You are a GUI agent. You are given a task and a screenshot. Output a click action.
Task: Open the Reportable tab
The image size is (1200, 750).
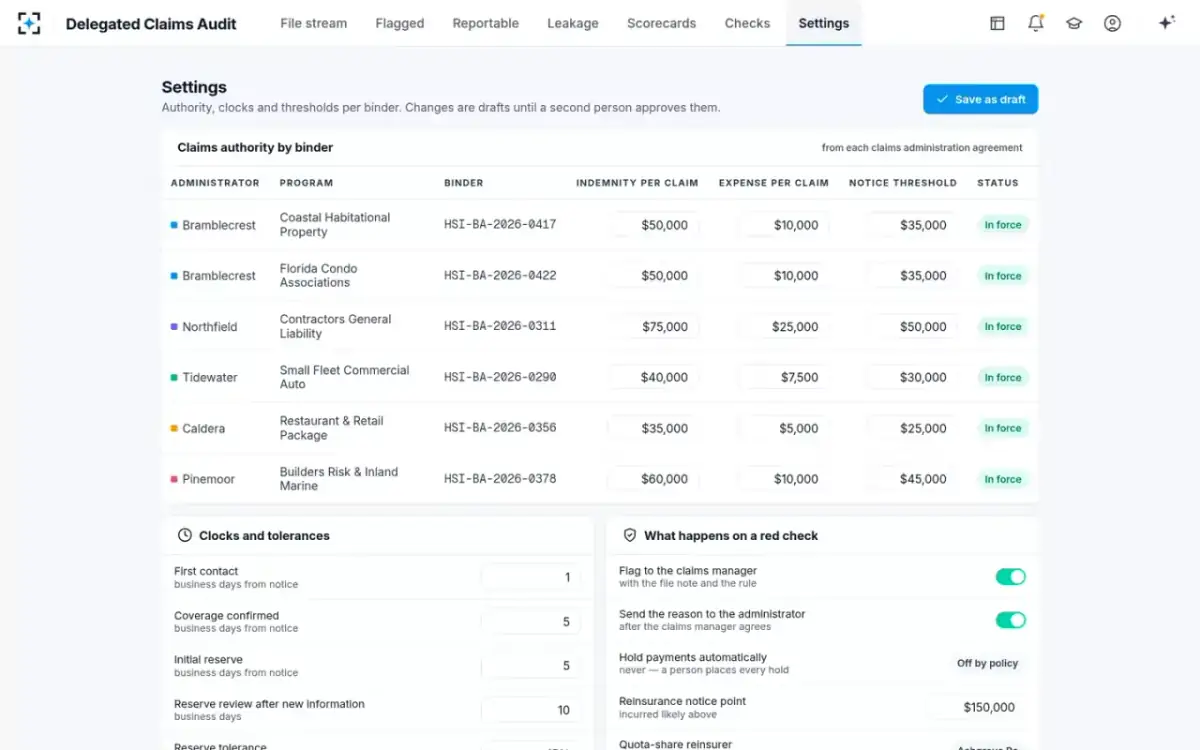[x=485, y=23]
